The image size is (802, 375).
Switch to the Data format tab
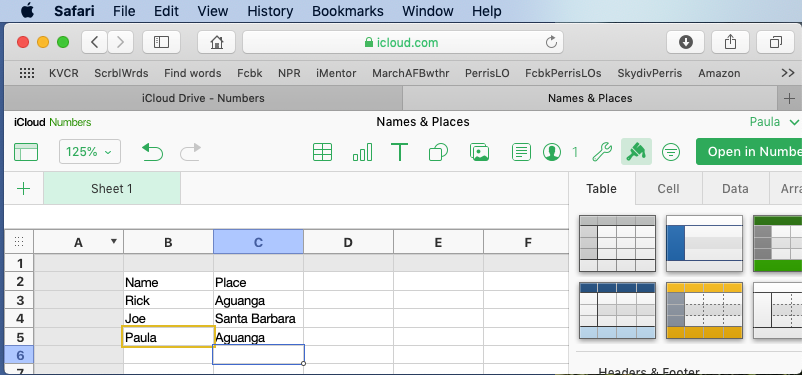735,189
